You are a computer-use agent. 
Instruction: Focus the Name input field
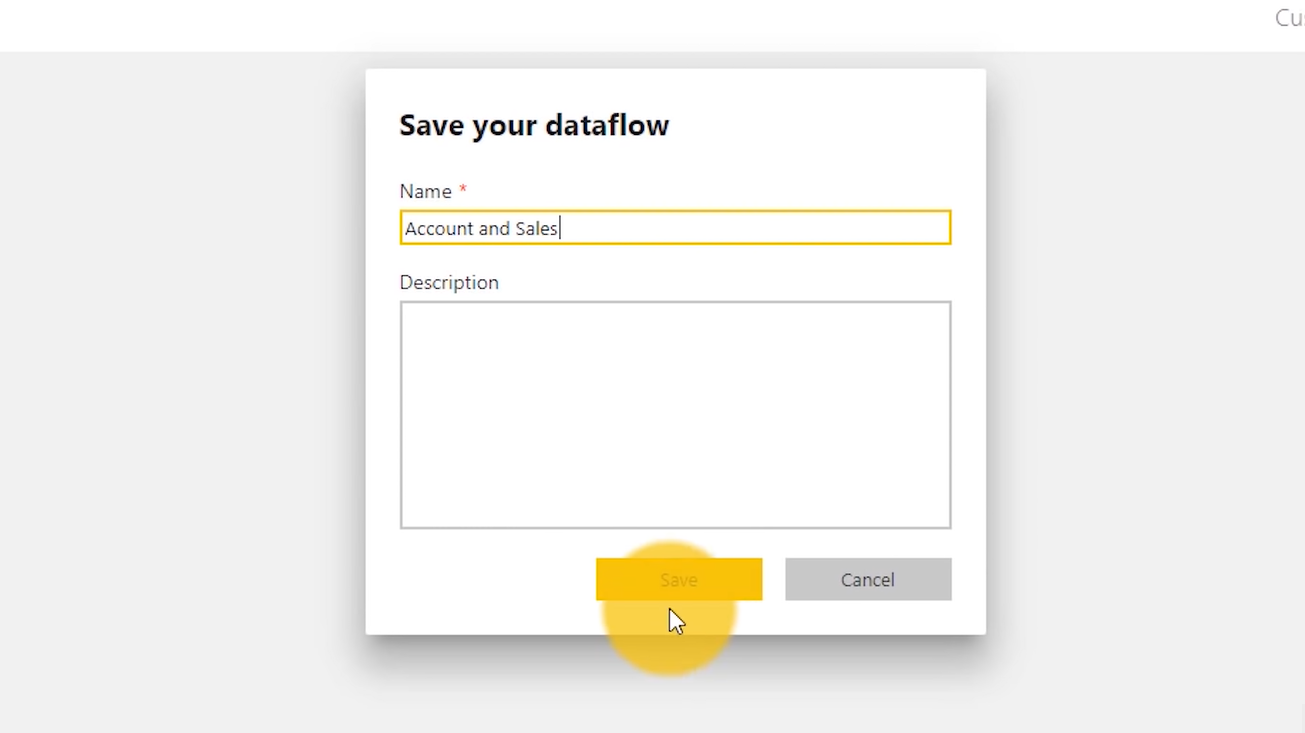click(x=675, y=228)
